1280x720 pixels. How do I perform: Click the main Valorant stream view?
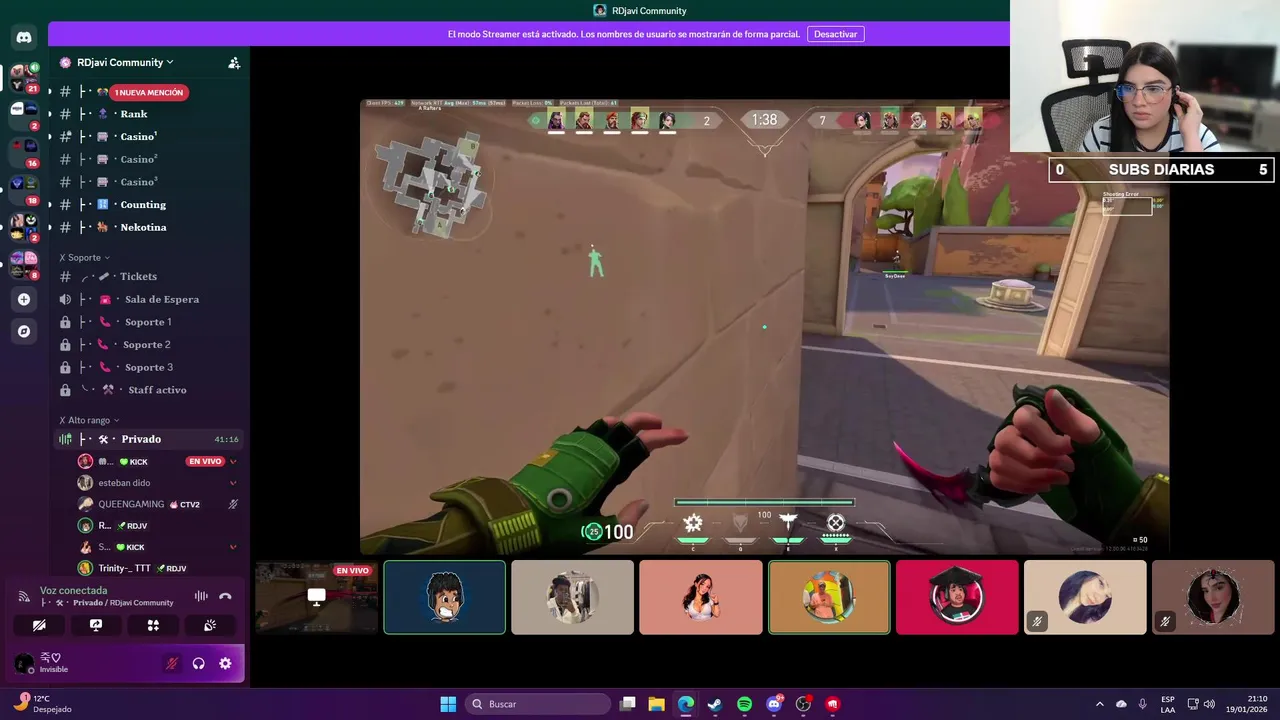[764, 326]
